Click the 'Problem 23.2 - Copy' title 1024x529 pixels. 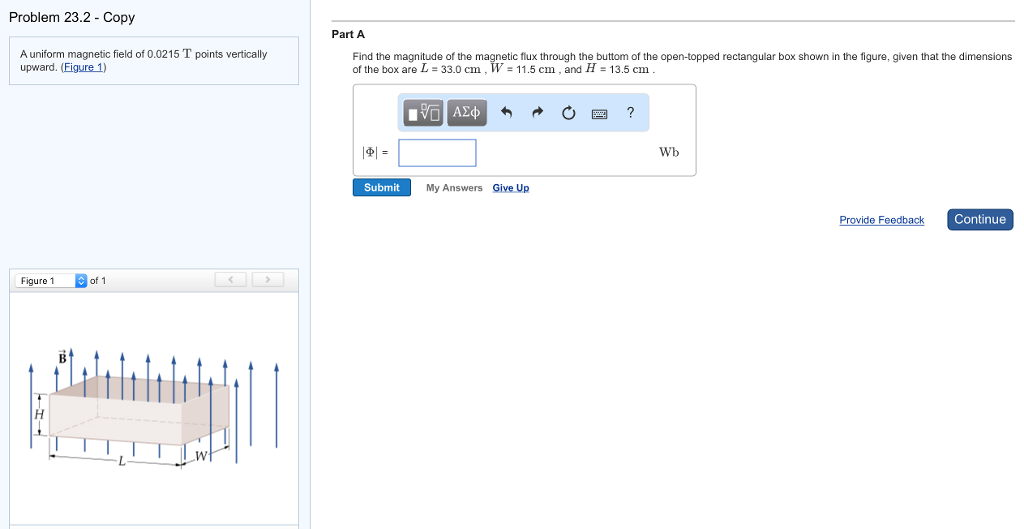click(72, 18)
